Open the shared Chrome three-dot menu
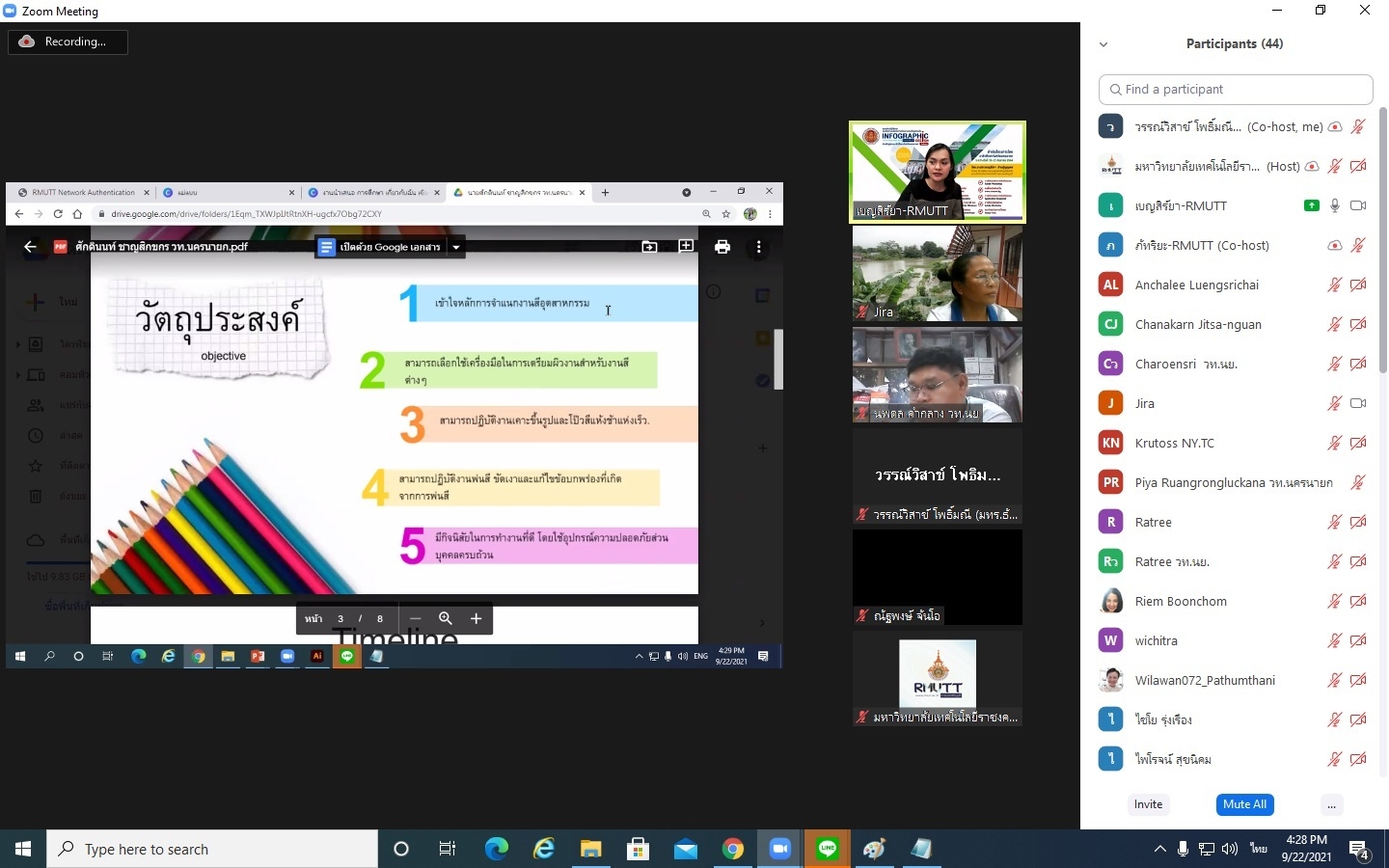1389x868 pixels. 770,214
